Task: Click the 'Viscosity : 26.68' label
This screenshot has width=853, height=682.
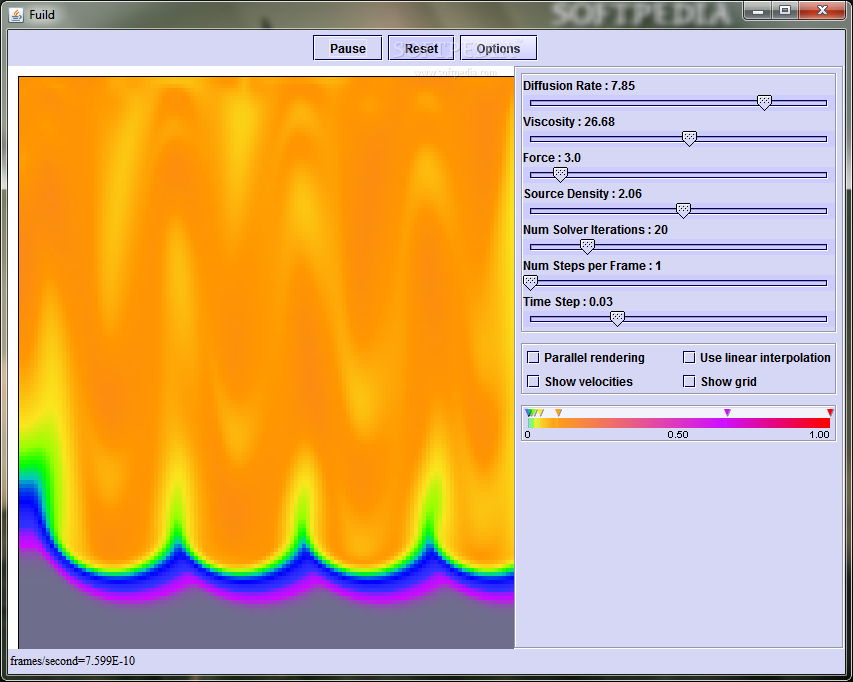Action: point(569,122)
